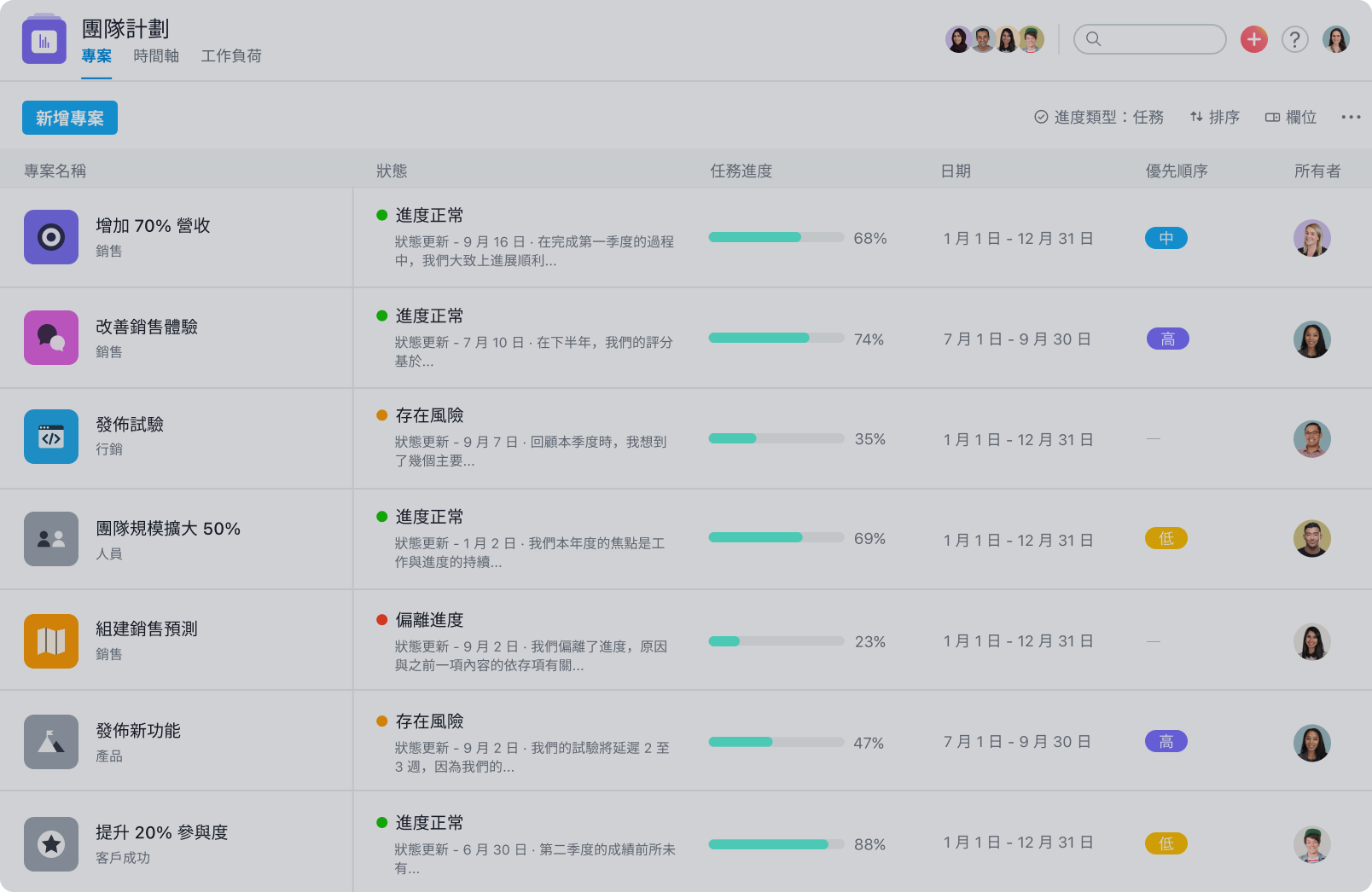Click the 增加 70% 營收 project icon
The width and height of the screenshot is (1372, 892).
pos(51,237)
